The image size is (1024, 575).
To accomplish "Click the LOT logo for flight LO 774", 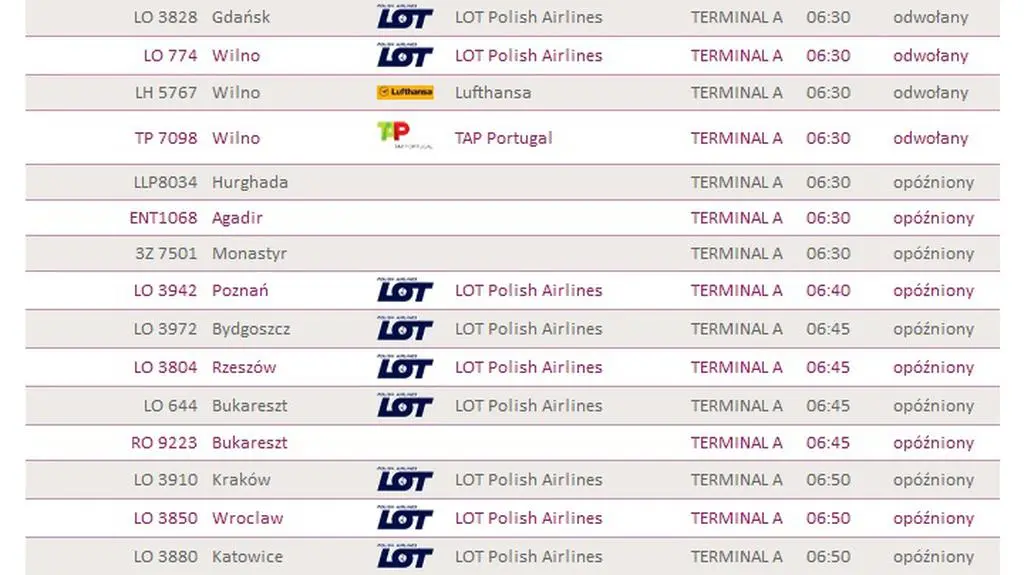I will 405,55.
